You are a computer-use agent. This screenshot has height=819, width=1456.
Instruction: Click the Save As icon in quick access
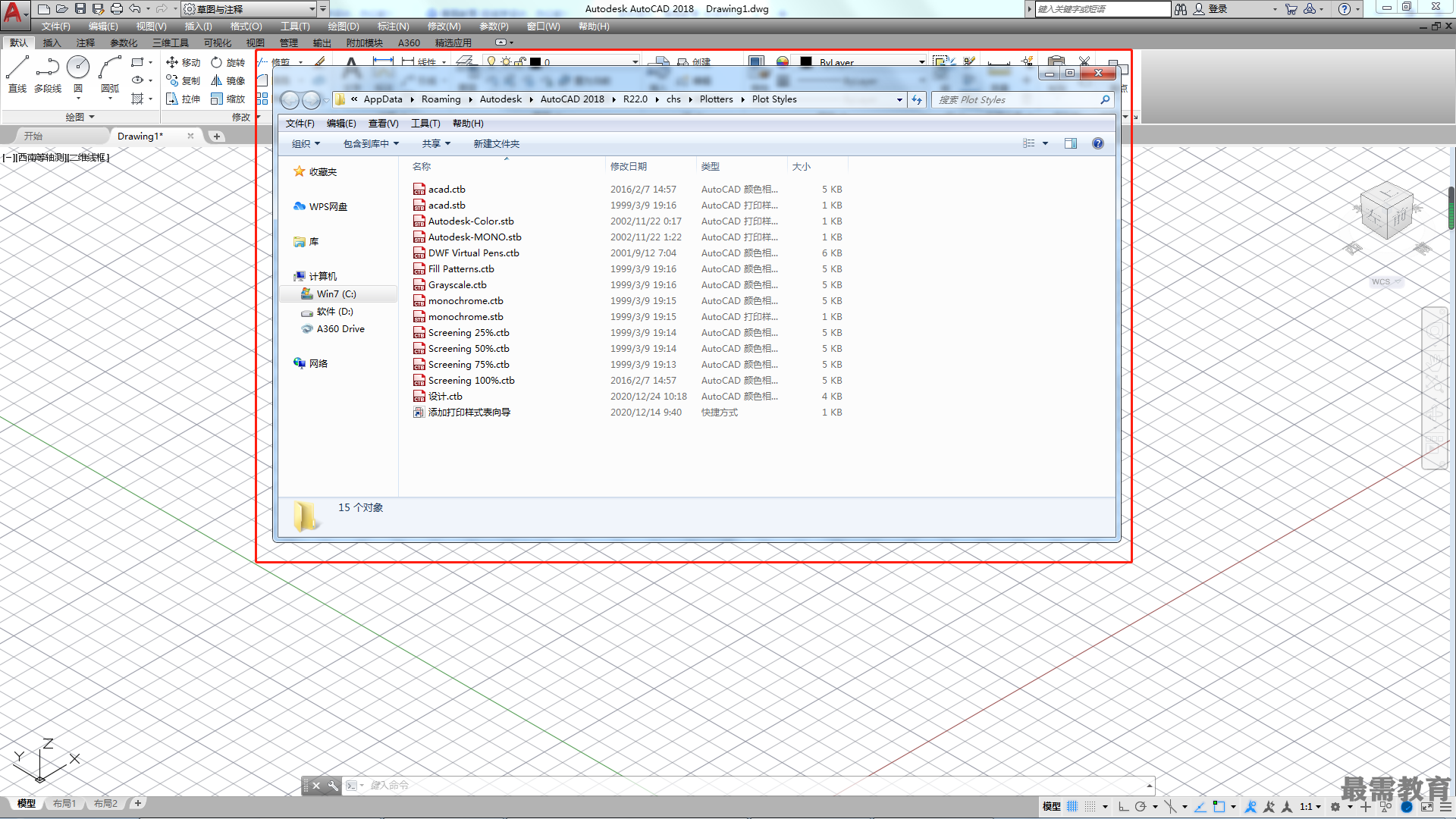99,9
